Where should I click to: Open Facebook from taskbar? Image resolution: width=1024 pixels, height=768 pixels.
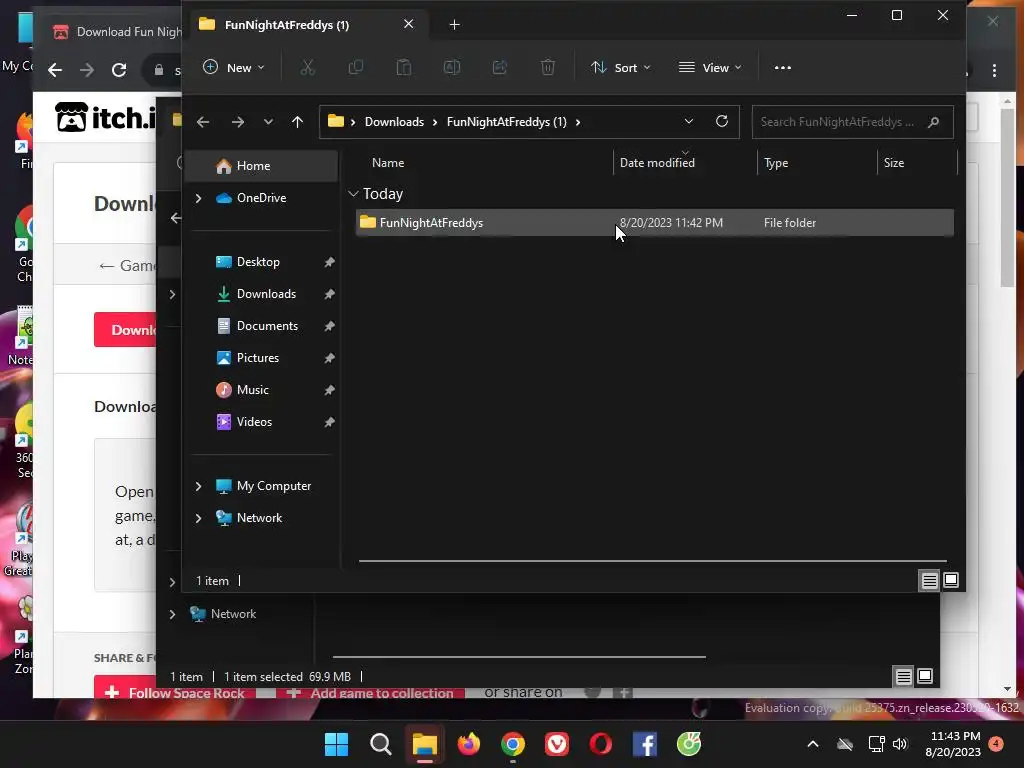[x=645, y=744]
